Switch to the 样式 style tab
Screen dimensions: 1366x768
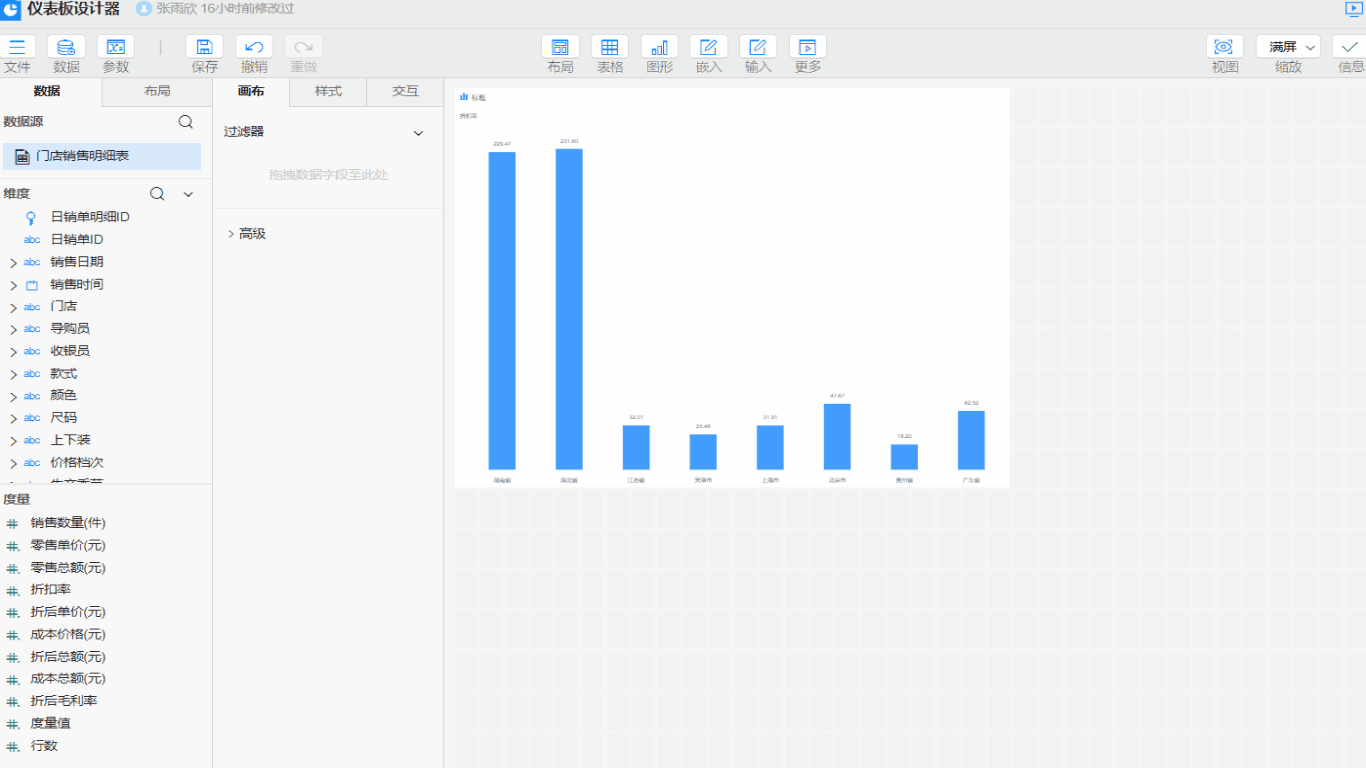328,91
